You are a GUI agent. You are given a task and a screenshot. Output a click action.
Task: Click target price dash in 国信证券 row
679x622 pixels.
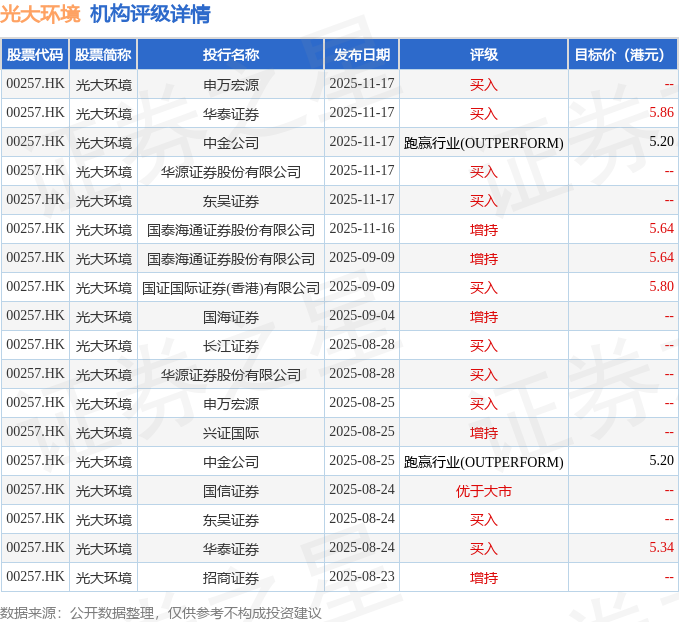669,490
